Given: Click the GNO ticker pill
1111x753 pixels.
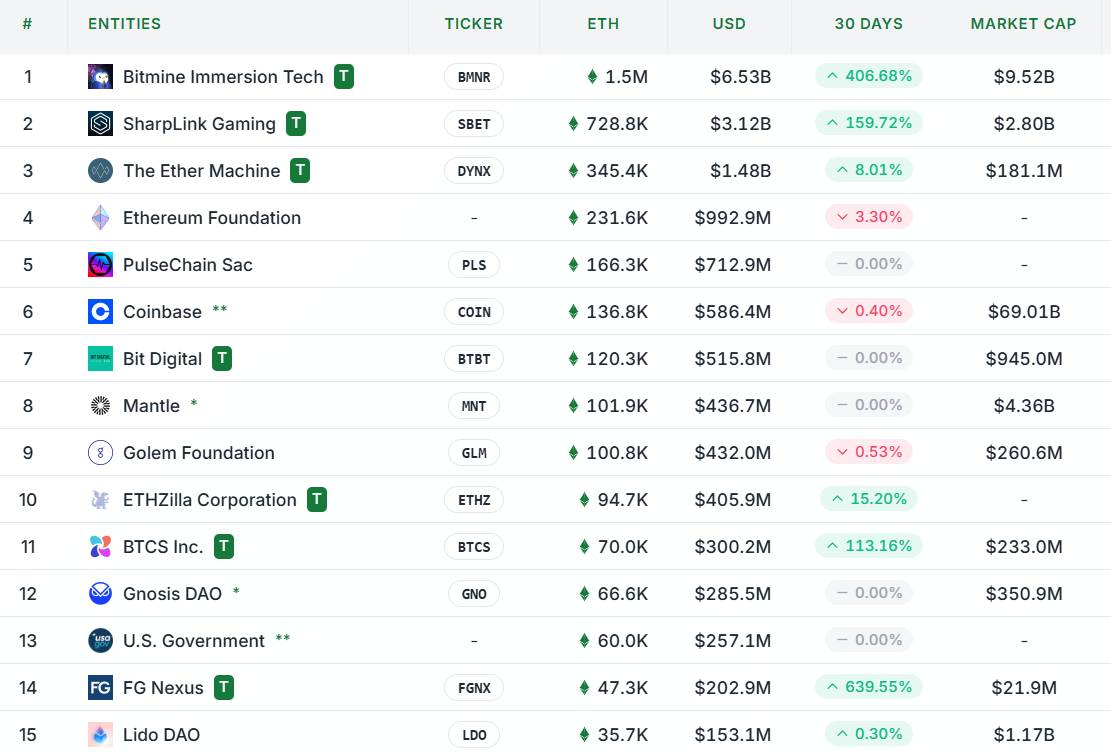Looking at the screenshot, I should [474, 594].
